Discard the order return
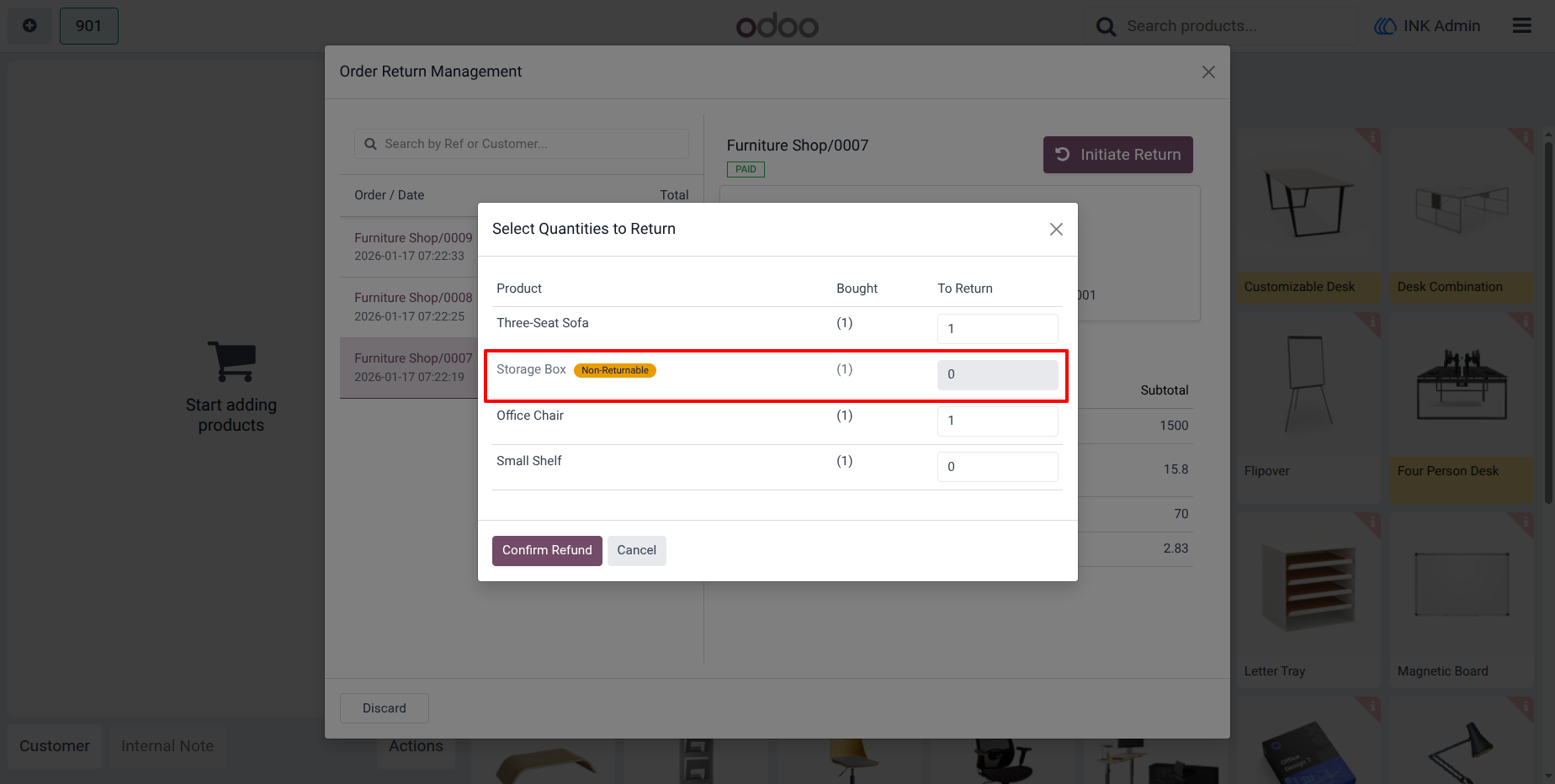 coord(385,708)
